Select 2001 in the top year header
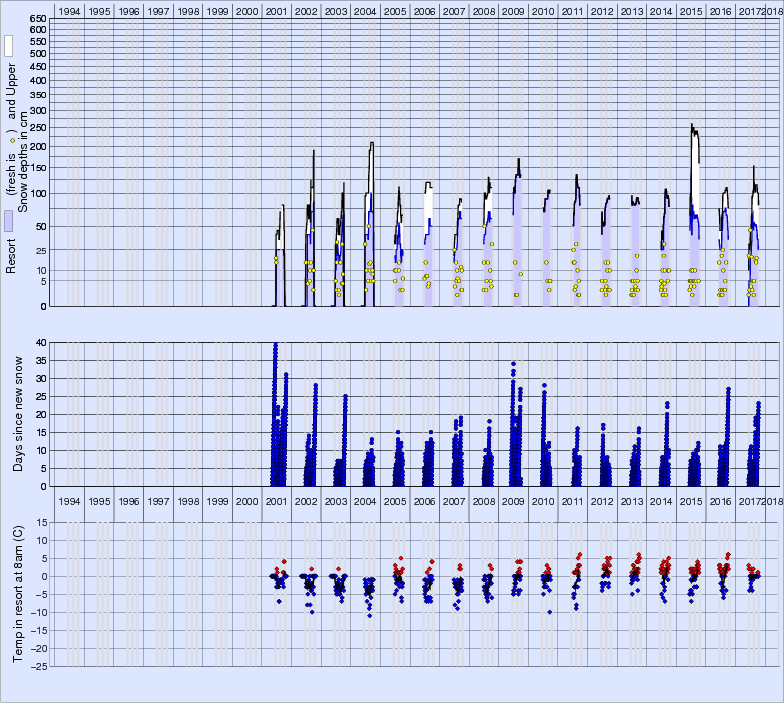The height and width of the screenshot is (703, 784). (x=277, y=11)
